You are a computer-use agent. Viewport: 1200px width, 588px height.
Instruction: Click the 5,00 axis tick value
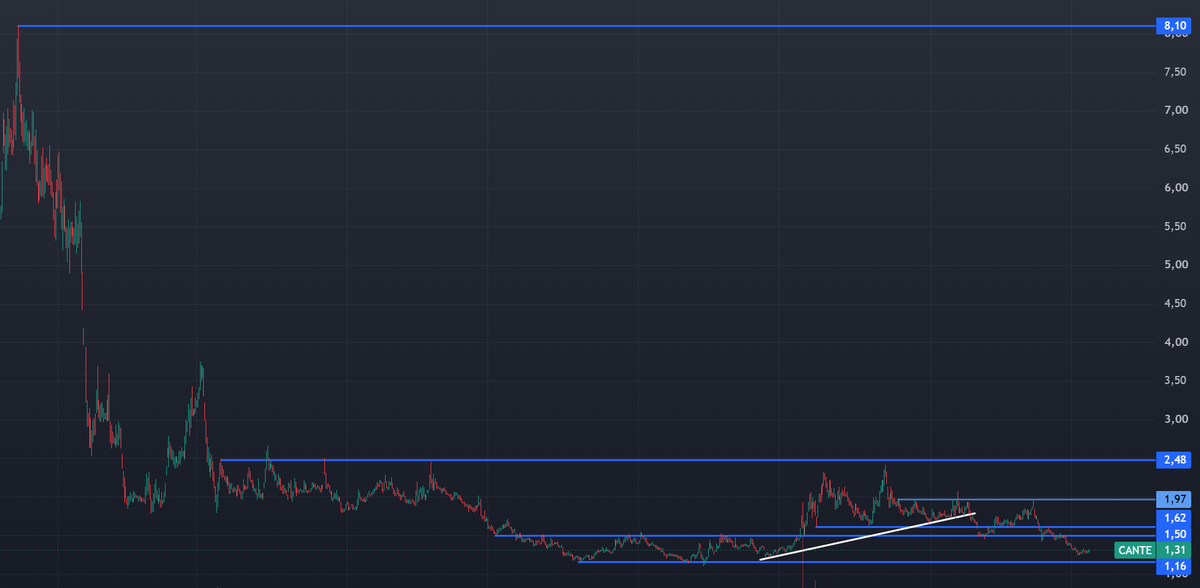(1175, 265)
